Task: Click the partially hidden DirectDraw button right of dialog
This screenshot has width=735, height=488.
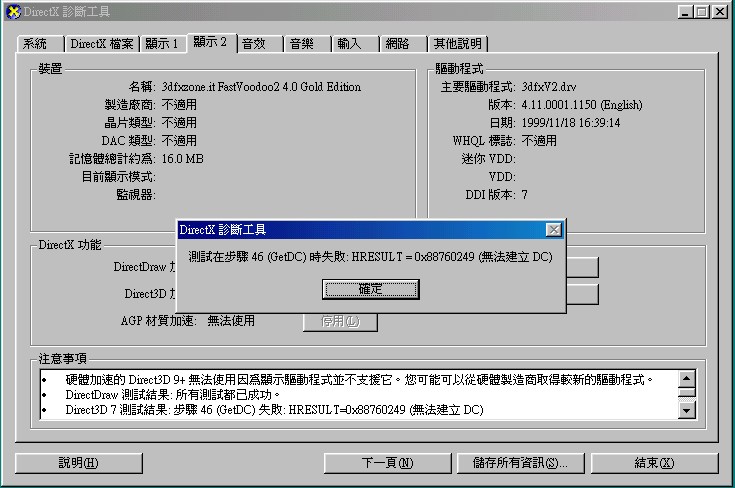Action: coord(583,267)
